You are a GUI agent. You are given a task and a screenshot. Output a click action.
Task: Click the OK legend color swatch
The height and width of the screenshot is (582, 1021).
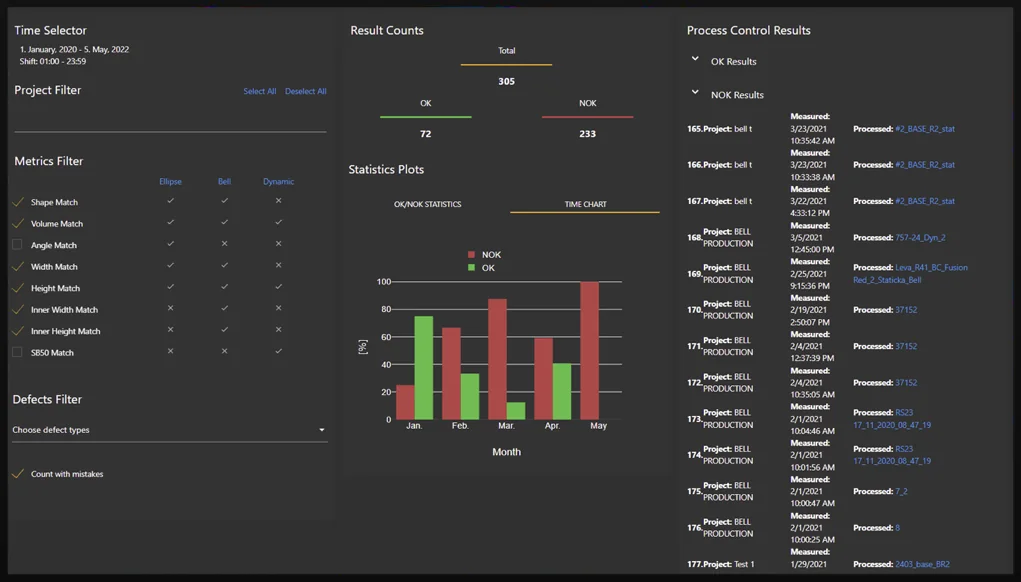[471, 268]
